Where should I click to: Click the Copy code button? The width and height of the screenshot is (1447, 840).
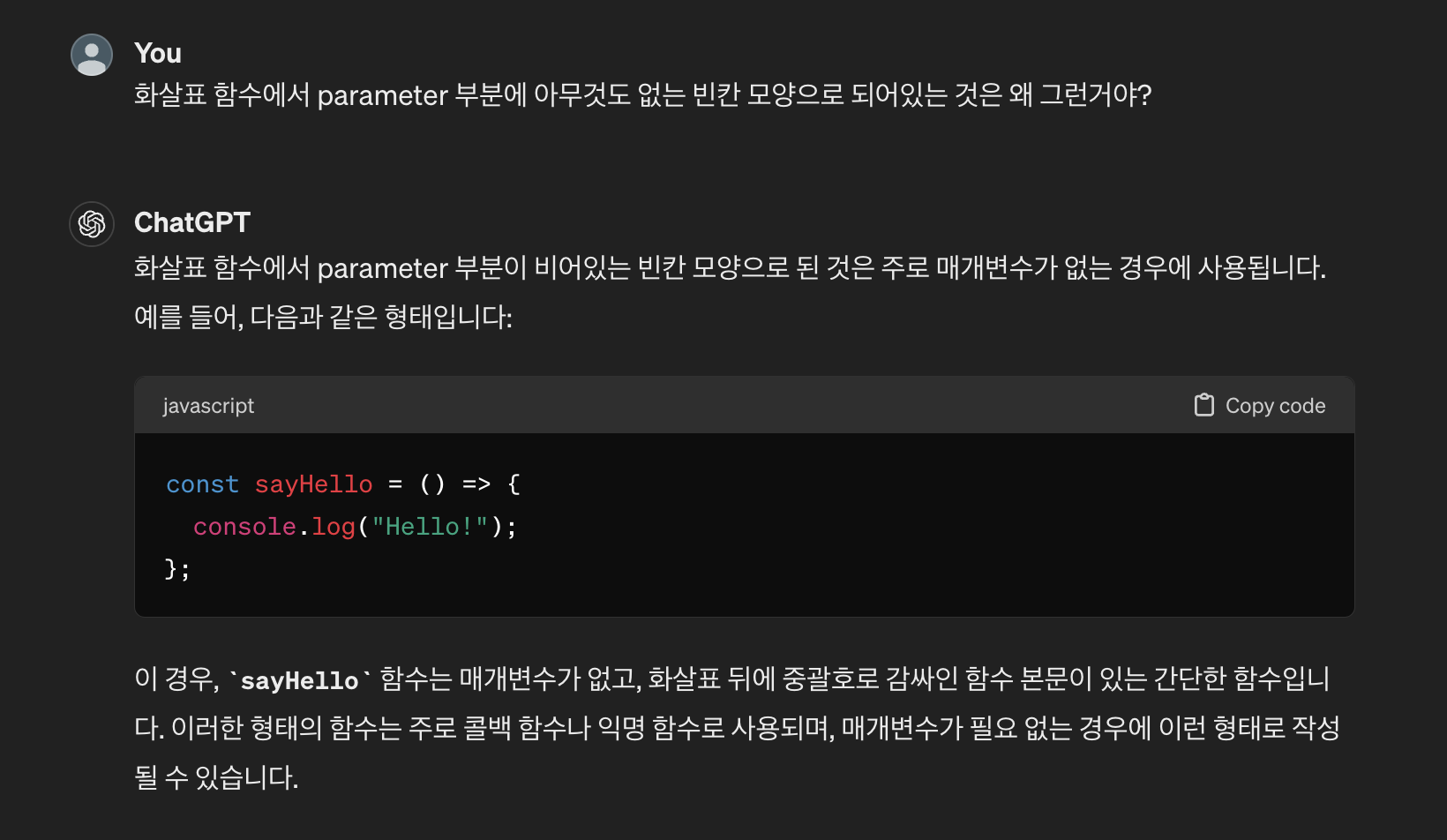(1259, 405)
